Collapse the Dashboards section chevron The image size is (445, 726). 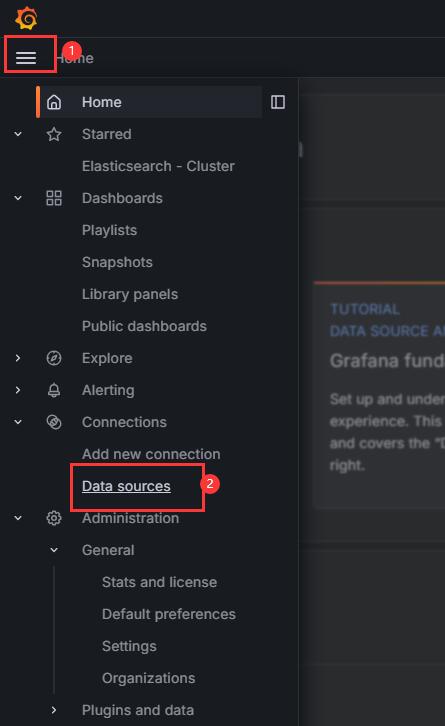pyautogui.click(x=18, y=198)
